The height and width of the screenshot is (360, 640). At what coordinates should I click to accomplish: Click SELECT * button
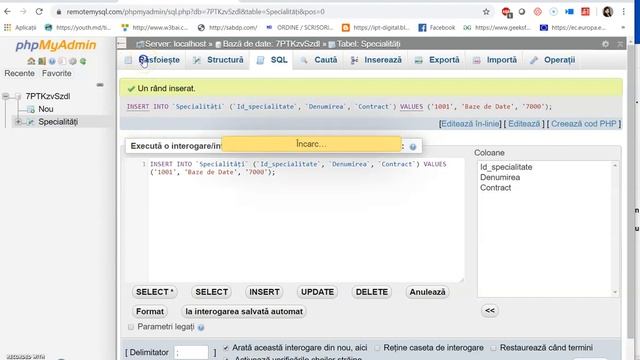[155, 292]
